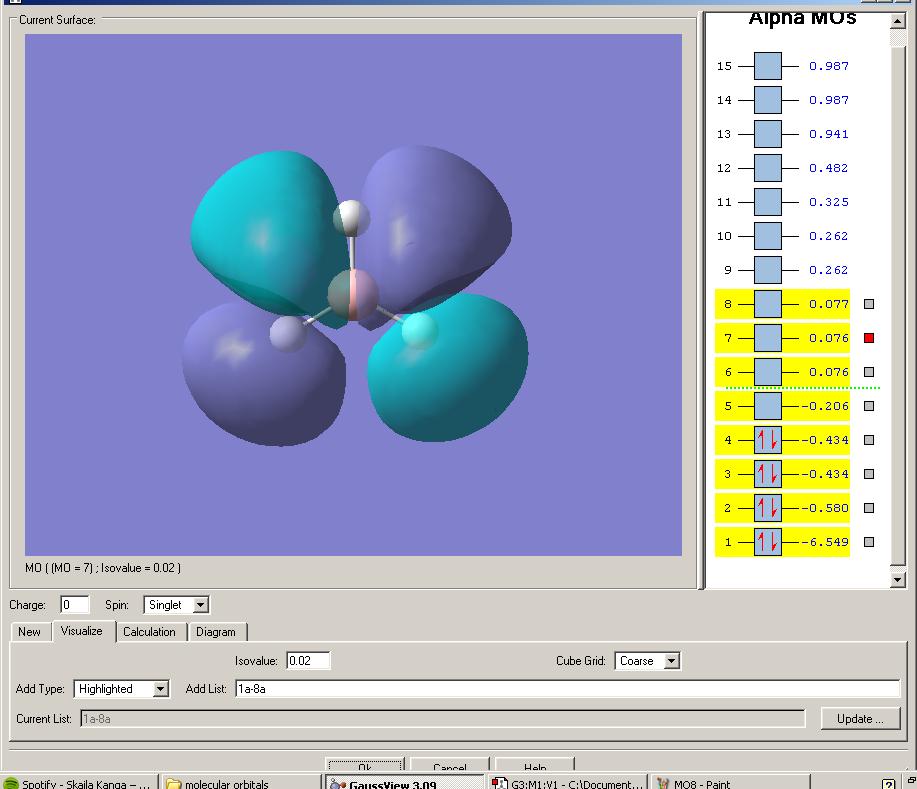Select the MO 5 orbital box
The height and width of the screenshot is (789, 917).
767,406
